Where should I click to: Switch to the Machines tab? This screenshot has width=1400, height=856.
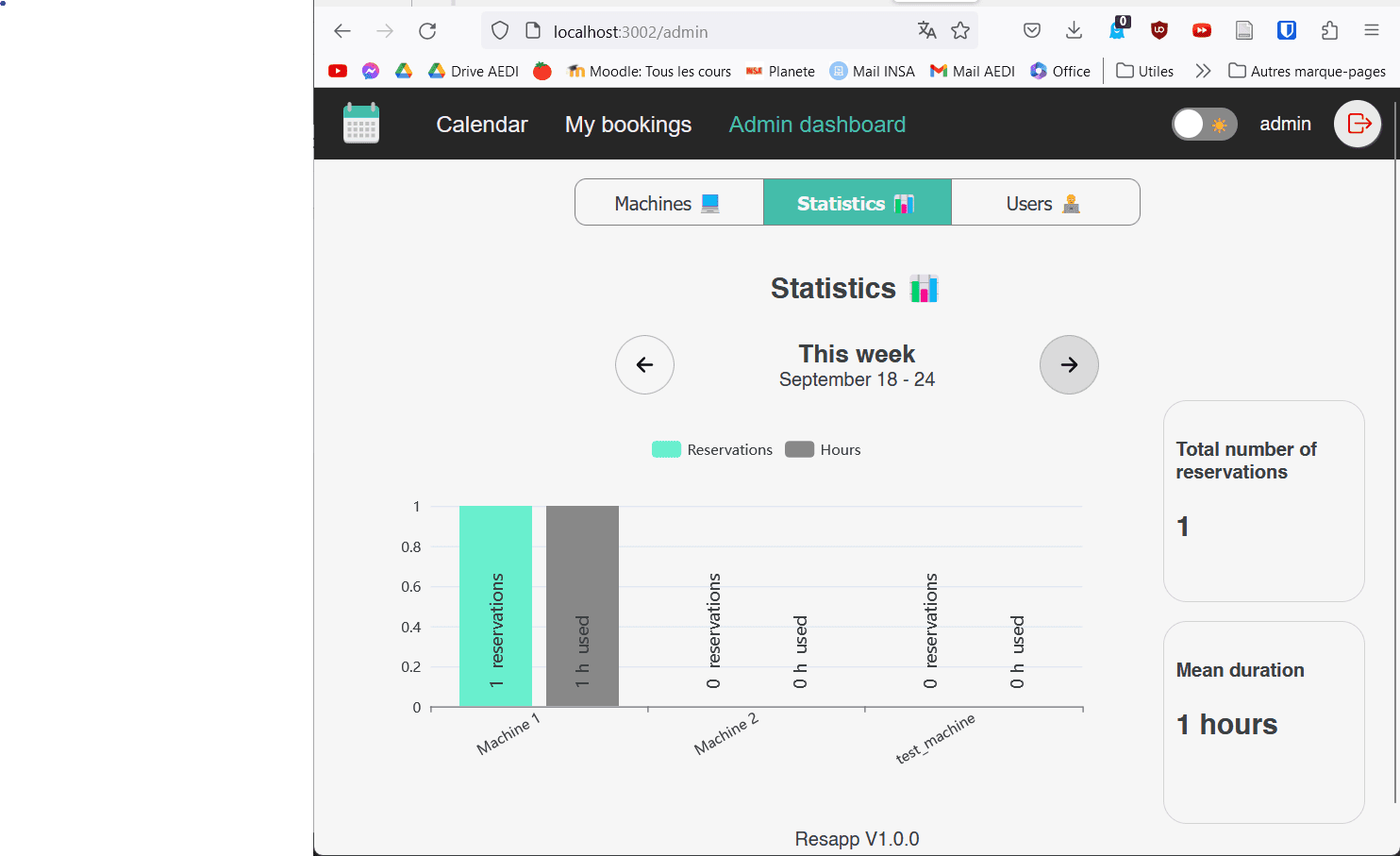point(669,202)
